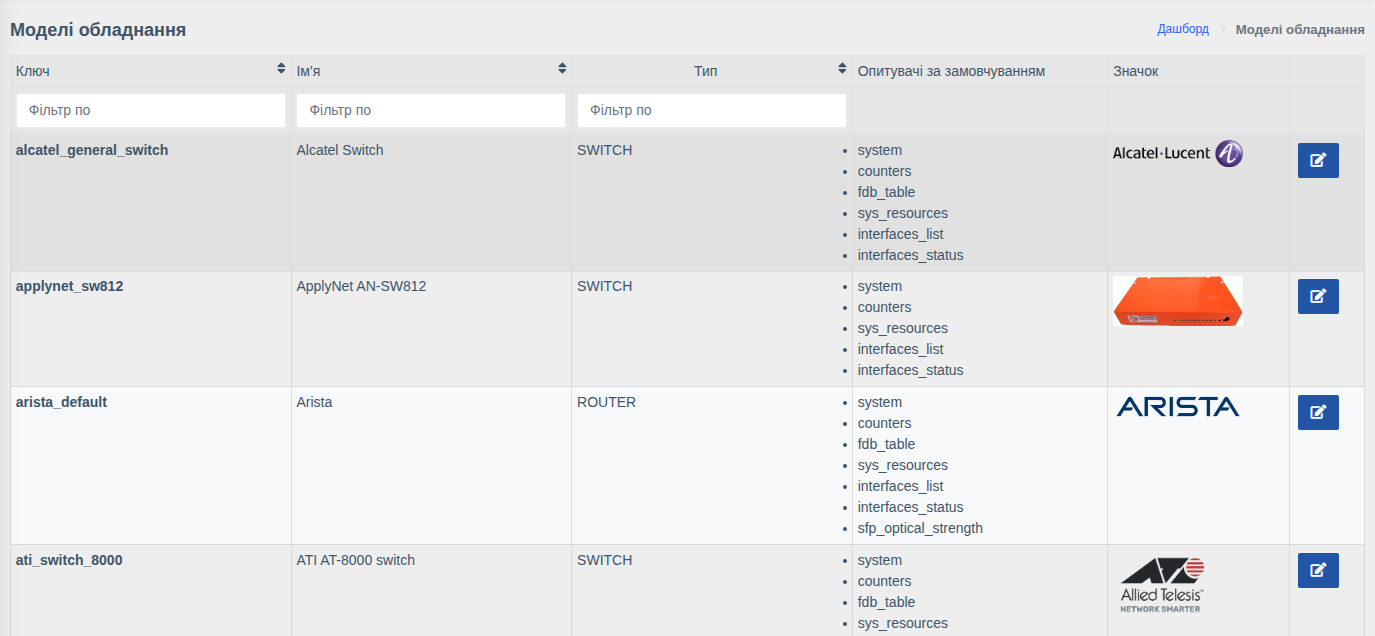Edit the arista_default model
Viewport: 1375px width, 636px height.
point(1318,412)
